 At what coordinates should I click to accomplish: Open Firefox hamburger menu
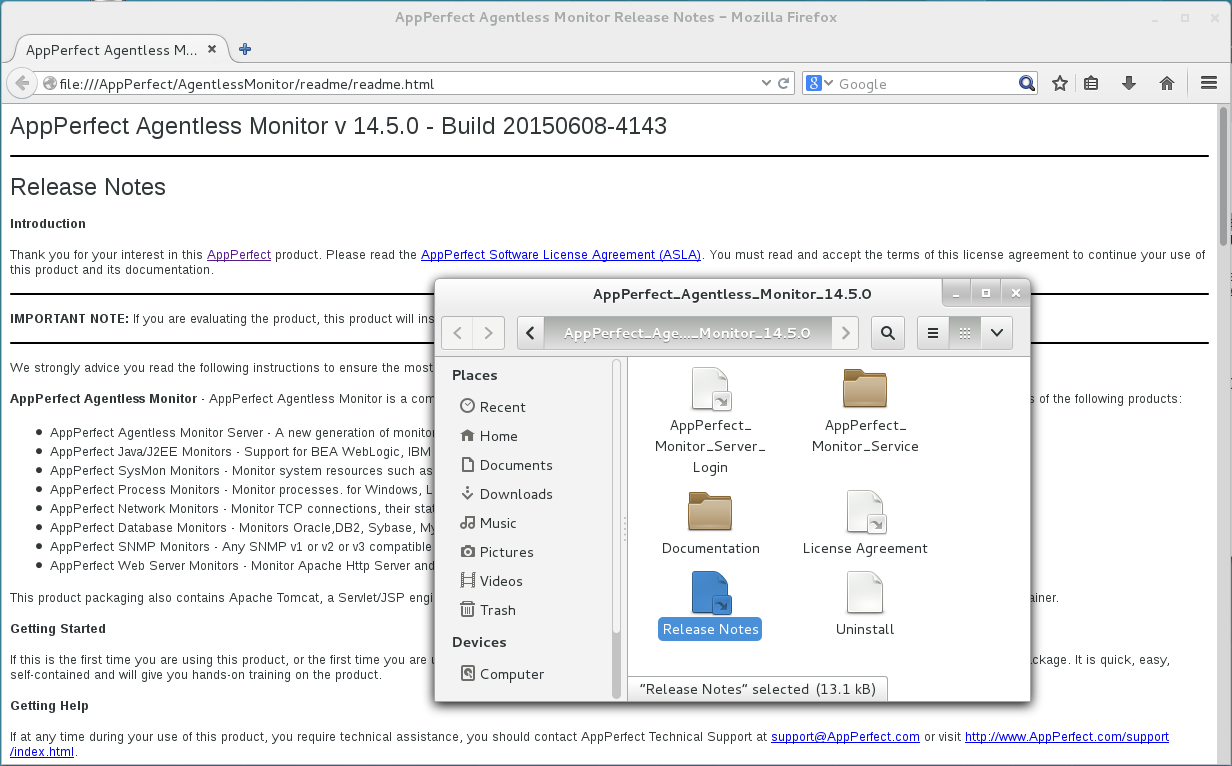pyautogui.click(x=1209, y=84)
